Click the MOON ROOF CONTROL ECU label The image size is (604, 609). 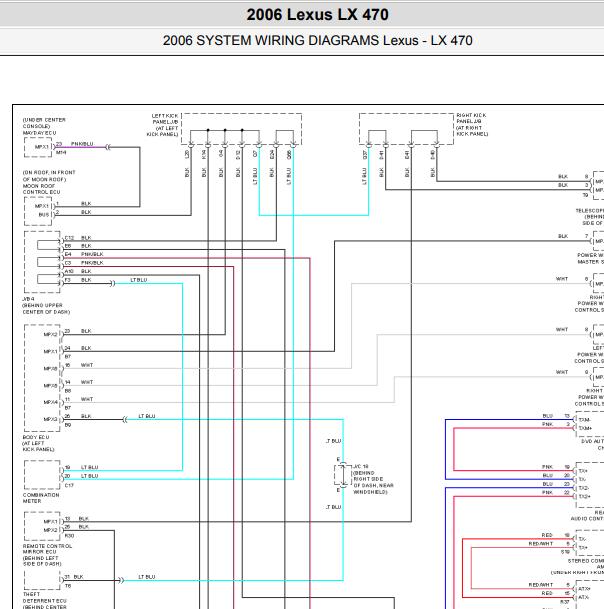coord(41,189)
